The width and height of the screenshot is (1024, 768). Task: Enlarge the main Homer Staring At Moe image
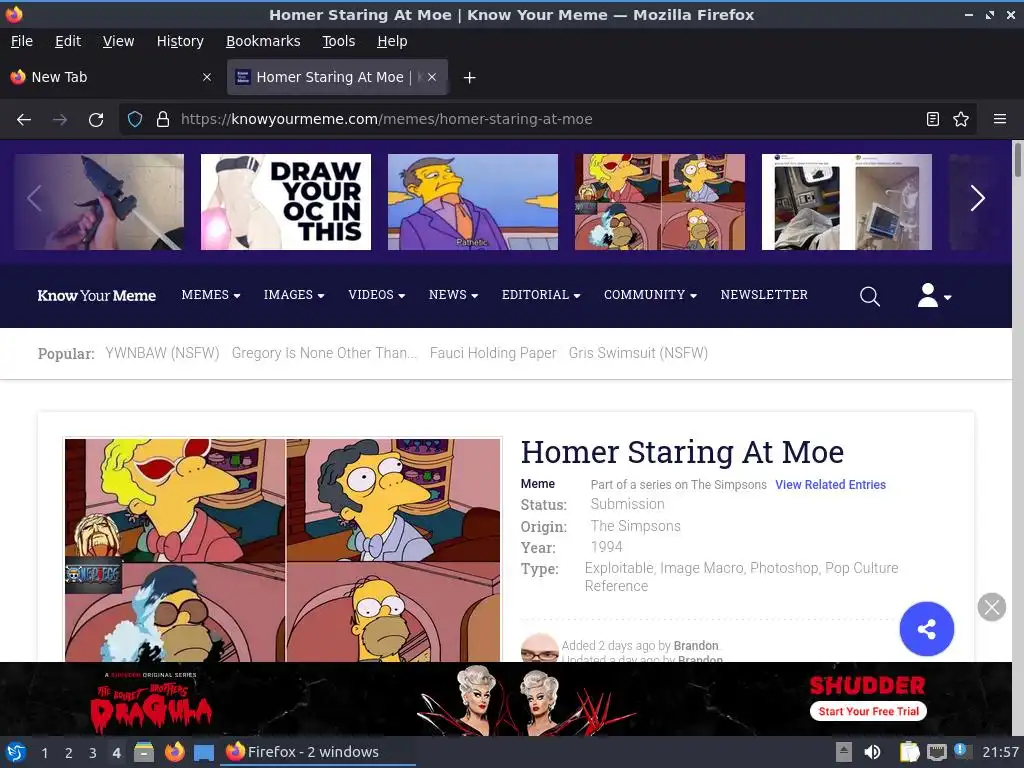[283, 550]
